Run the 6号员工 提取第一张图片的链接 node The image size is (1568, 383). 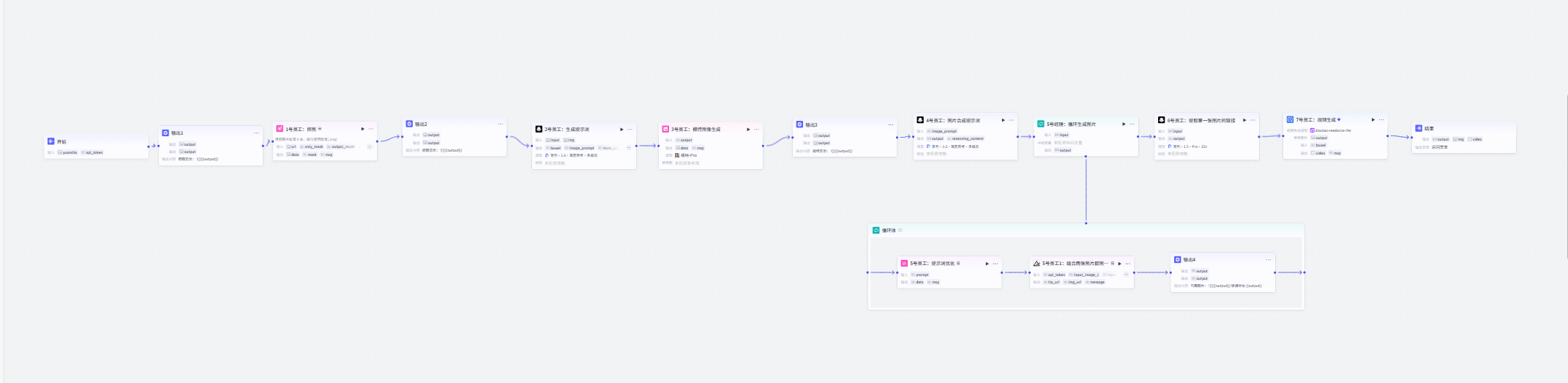(x=1244, y=120)
